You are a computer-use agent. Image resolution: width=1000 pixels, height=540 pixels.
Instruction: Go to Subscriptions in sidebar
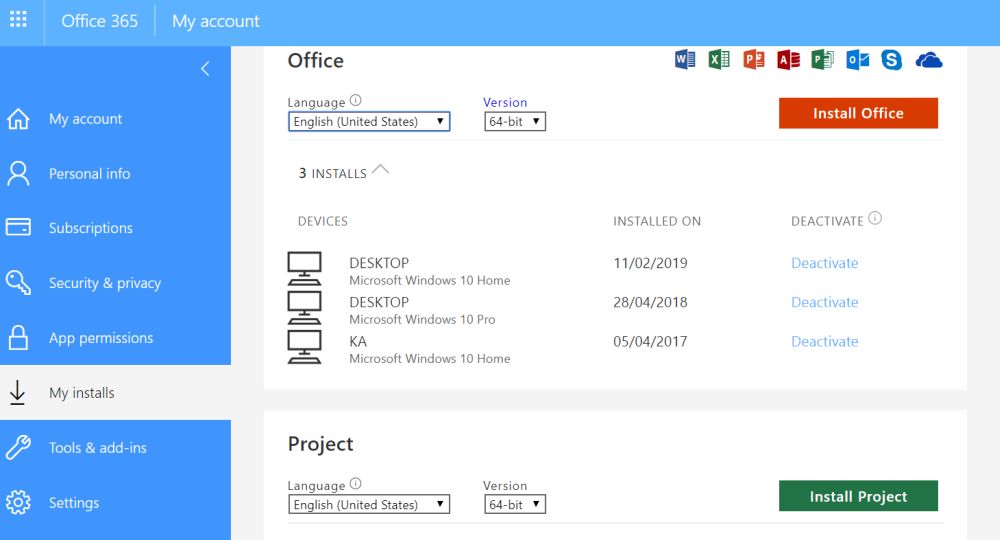tap(90, 228)
